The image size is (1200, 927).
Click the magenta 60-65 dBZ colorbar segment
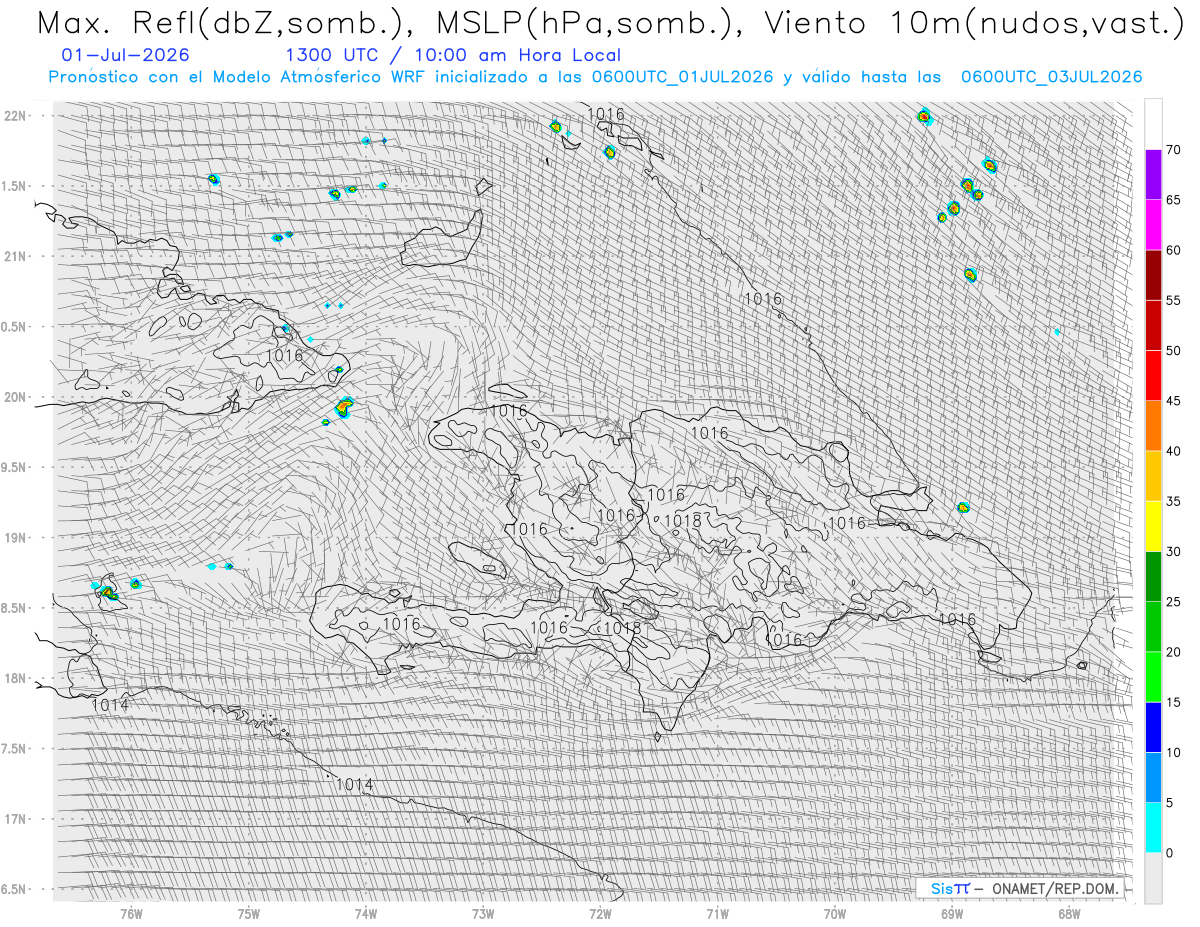(1153, 225)
